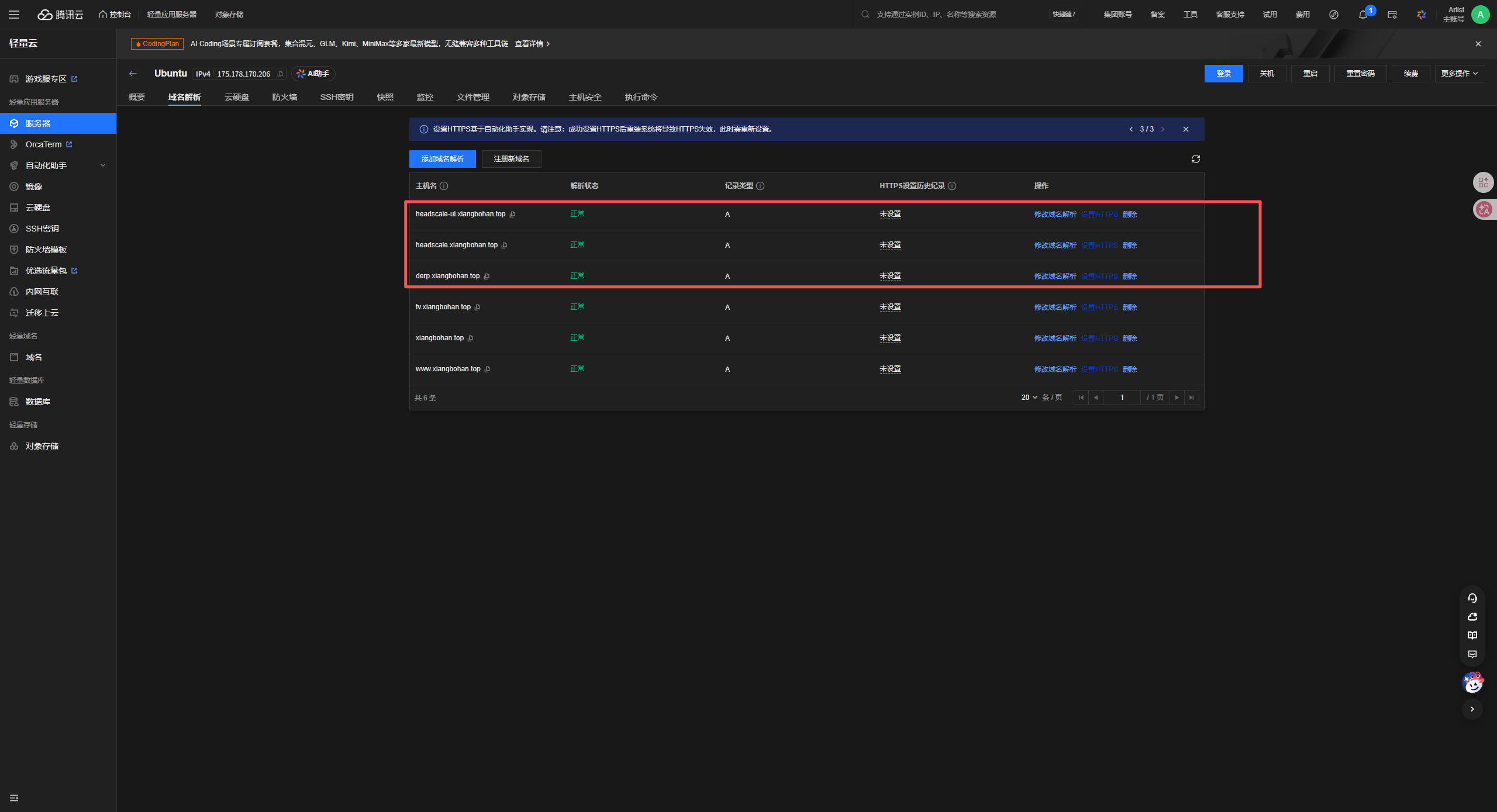The height and width of the screenshot is (812, 1497).
Task: Switch to the SSH密钥 tab
Action: (337, 97)
